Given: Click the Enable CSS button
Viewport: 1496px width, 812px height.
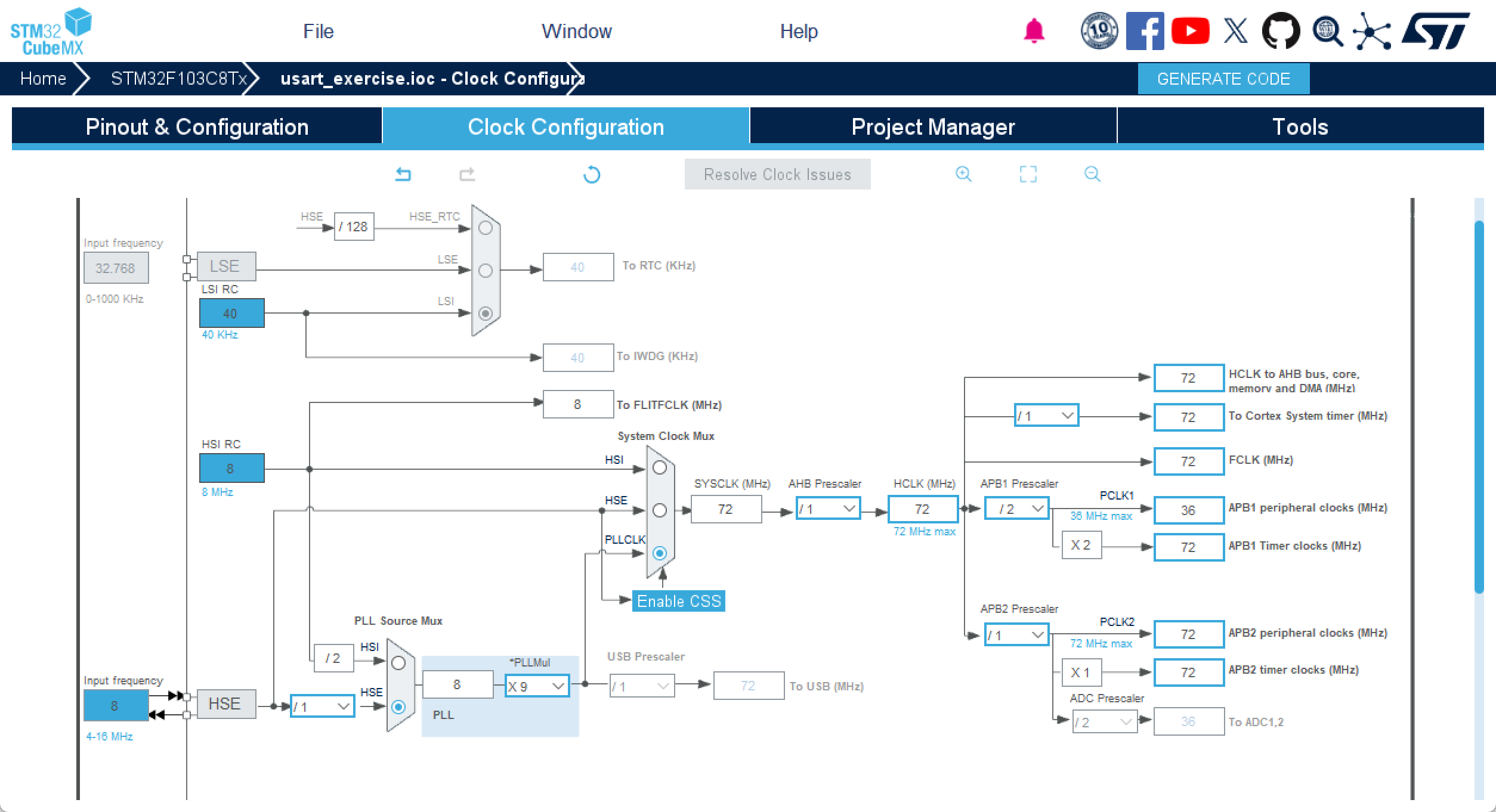Looking at the screenshot, I should pyautogui.click(x=678, y=601).
